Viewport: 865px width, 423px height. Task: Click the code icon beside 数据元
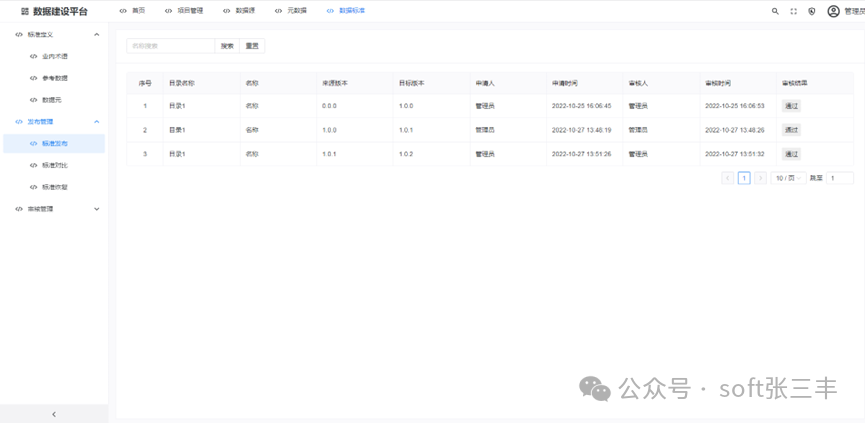tap(34, 100)
